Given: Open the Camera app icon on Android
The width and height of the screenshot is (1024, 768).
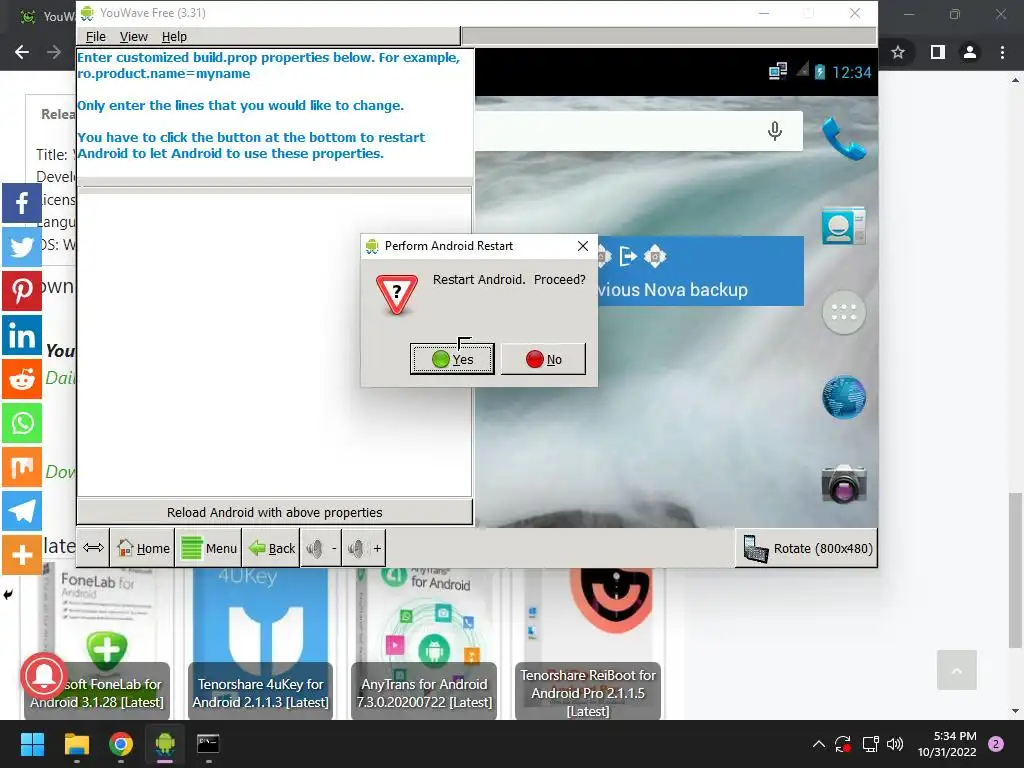Looking at the screenshot, I should [x=844, y=483].
